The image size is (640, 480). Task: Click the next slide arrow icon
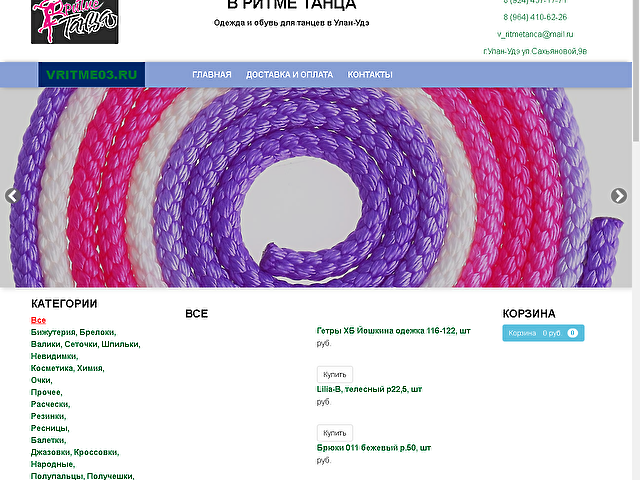coord(619,196)
